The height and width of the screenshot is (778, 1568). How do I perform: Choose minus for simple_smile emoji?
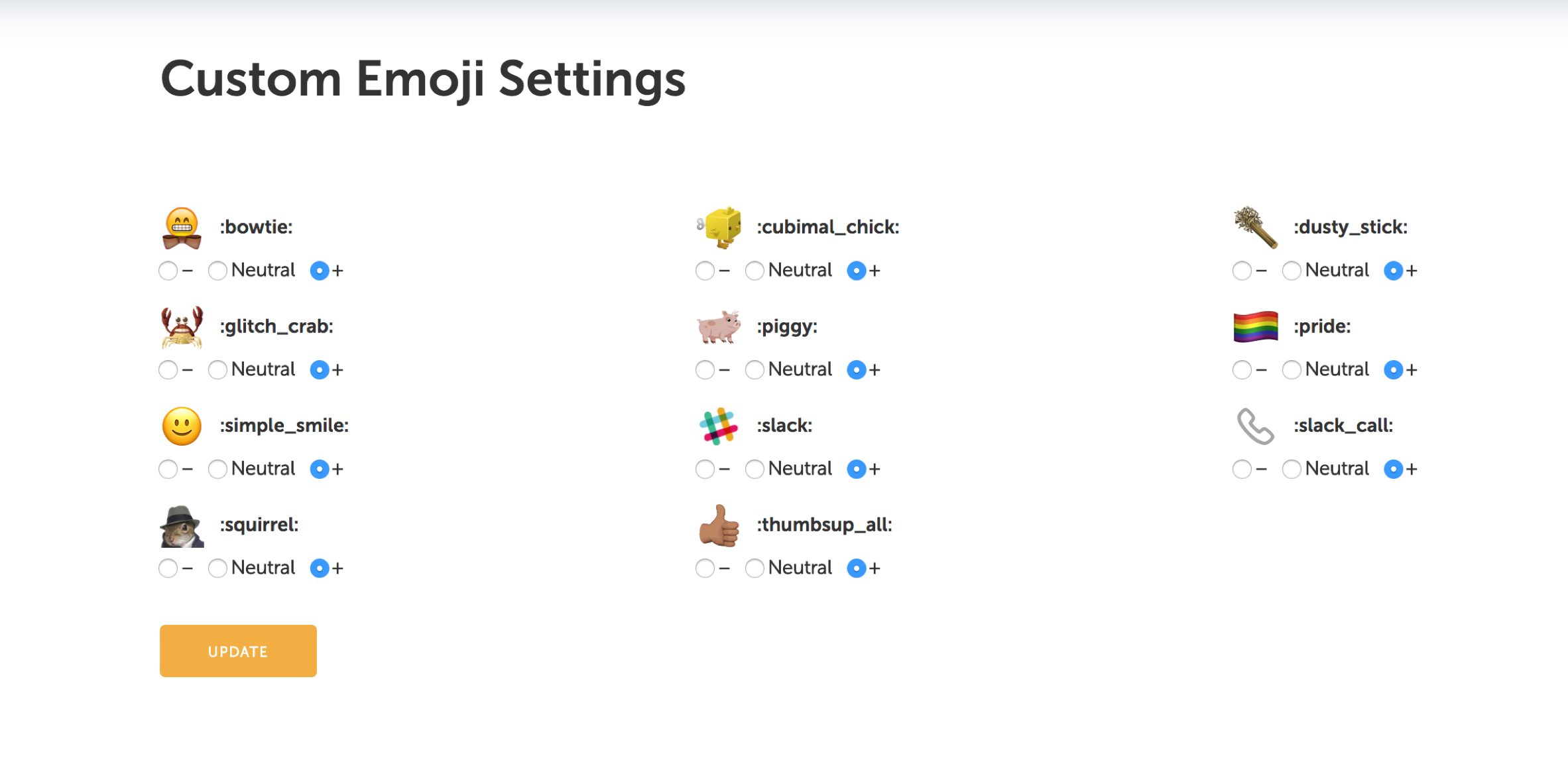click(168, 469)
